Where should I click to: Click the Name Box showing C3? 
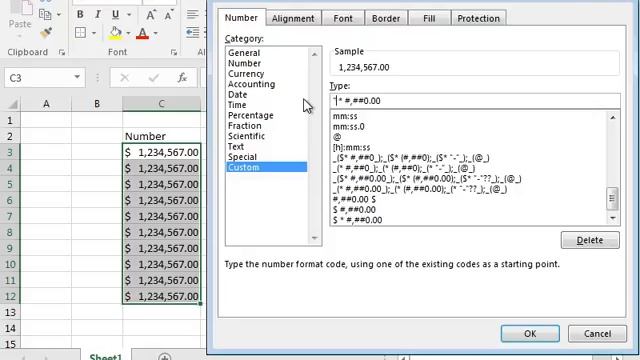pos(39,78)
